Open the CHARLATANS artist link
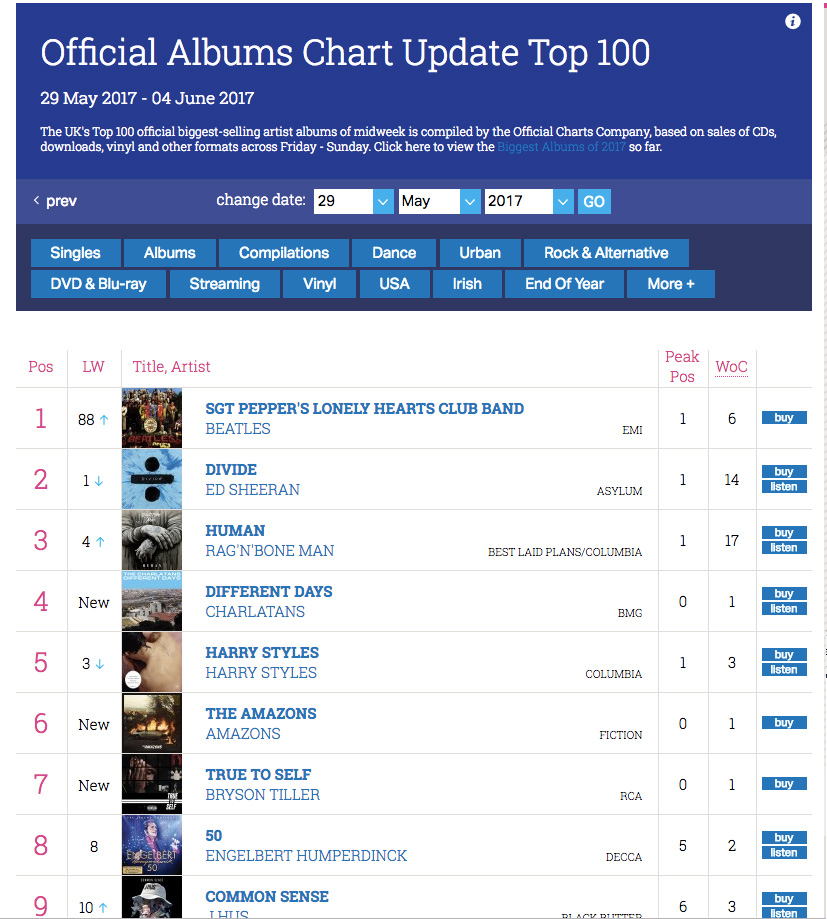This screenshot has height=919, width=827. (255, 612)
